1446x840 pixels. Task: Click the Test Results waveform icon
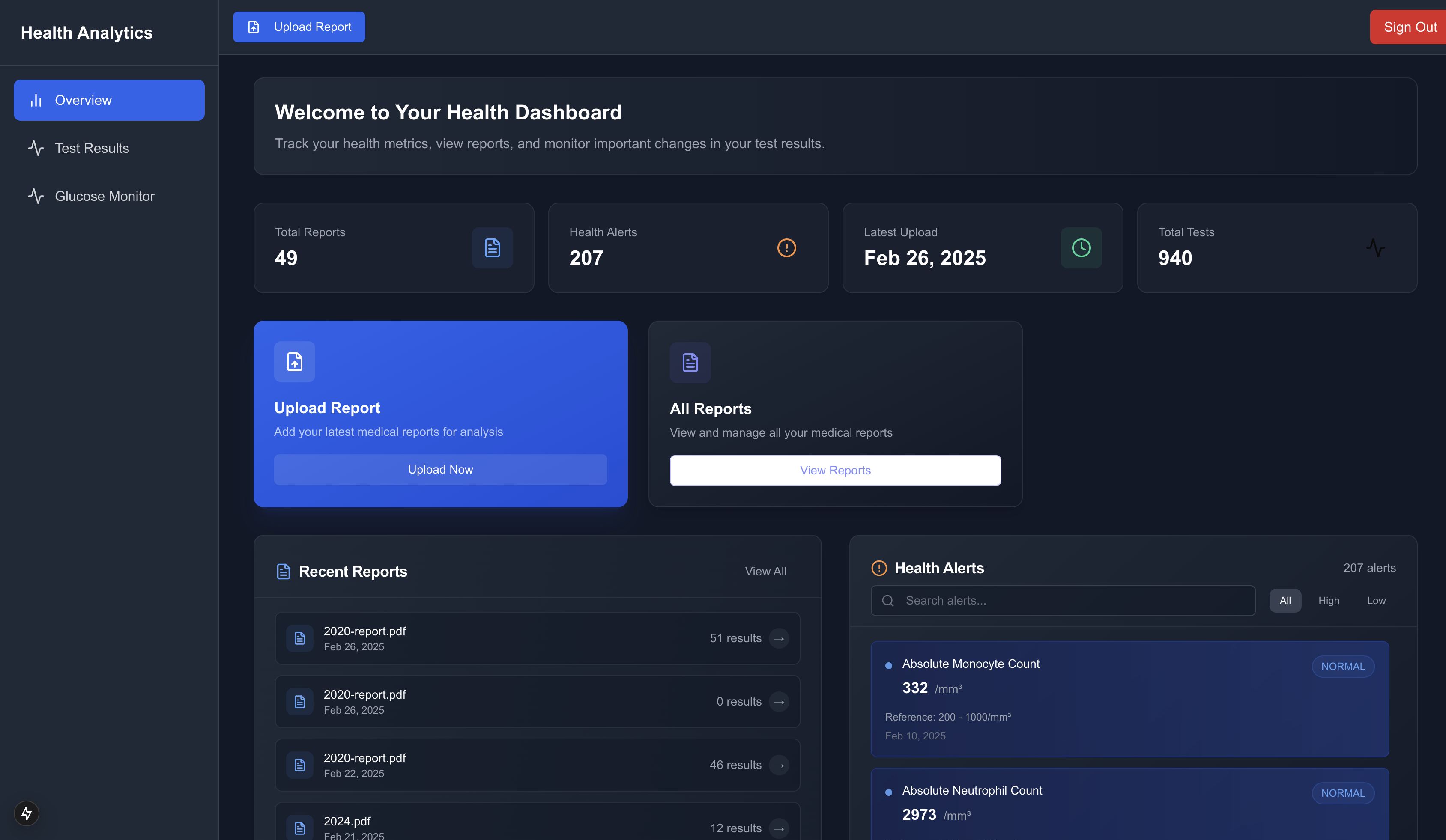click(x=36, y=148)
